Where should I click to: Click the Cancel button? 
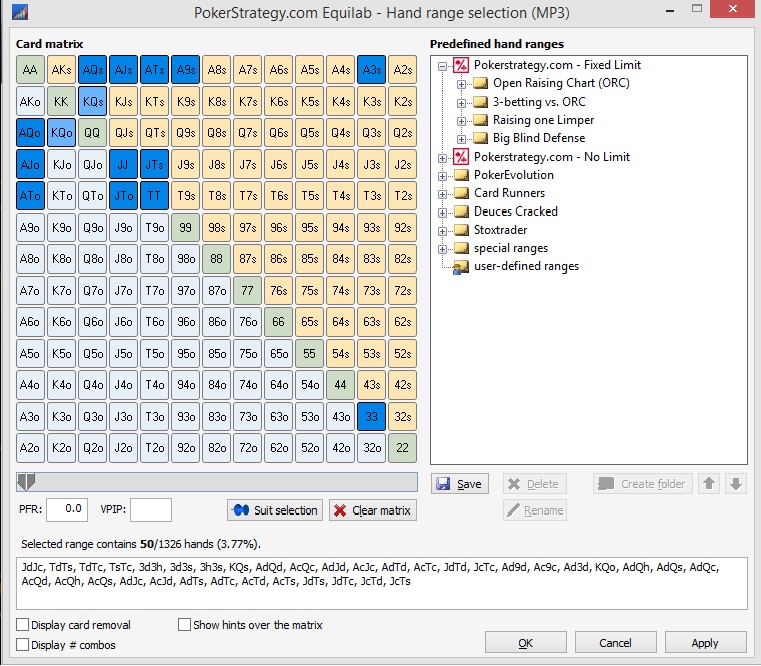(615, 643)
